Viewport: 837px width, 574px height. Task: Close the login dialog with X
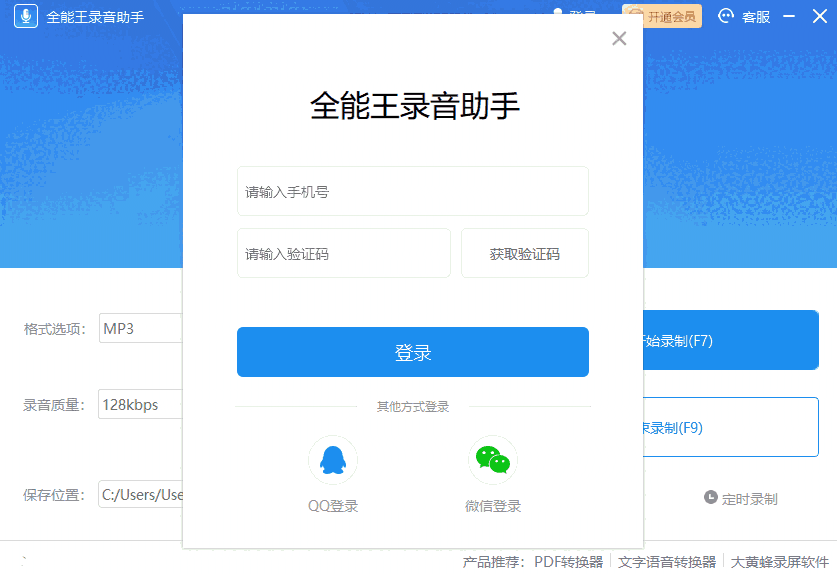pyautogui.click(x=619, y=38)
